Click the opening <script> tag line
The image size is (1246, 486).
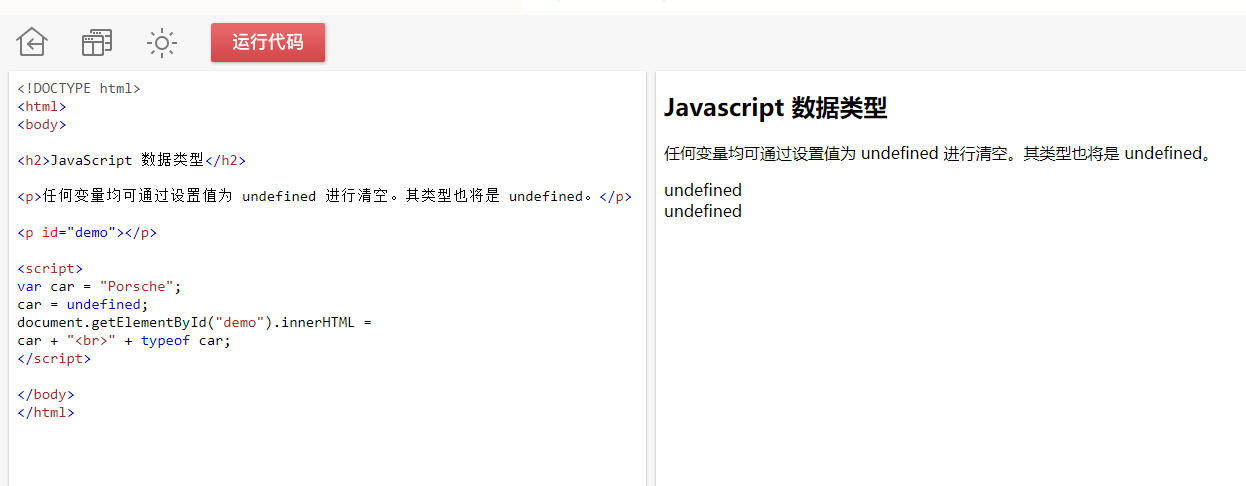[x=50, y=268]
